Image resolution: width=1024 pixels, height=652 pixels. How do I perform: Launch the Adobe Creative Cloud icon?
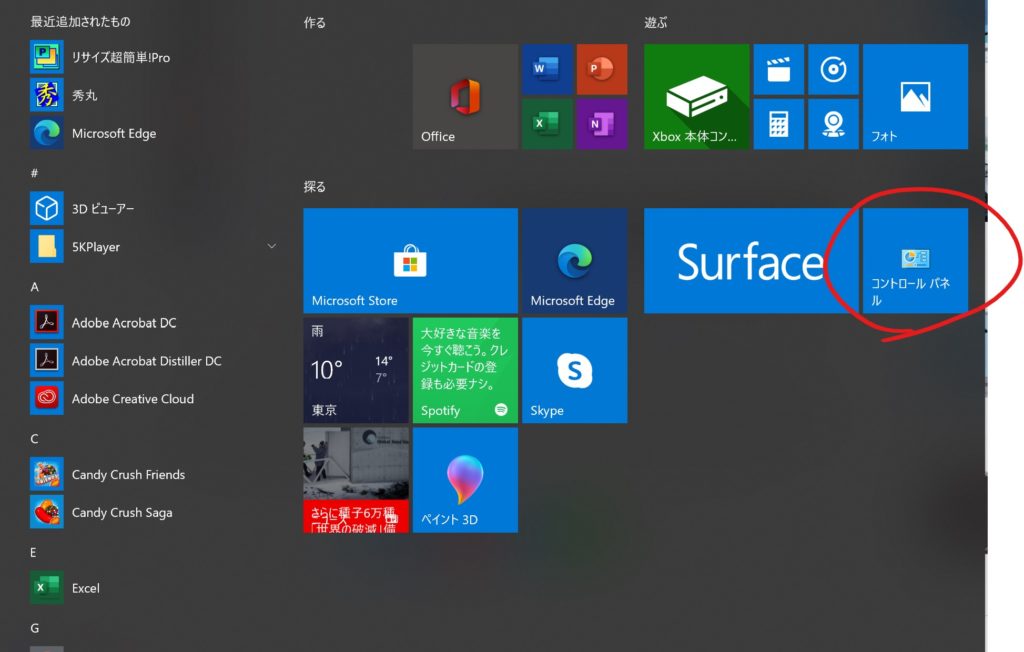click(46, 398)
